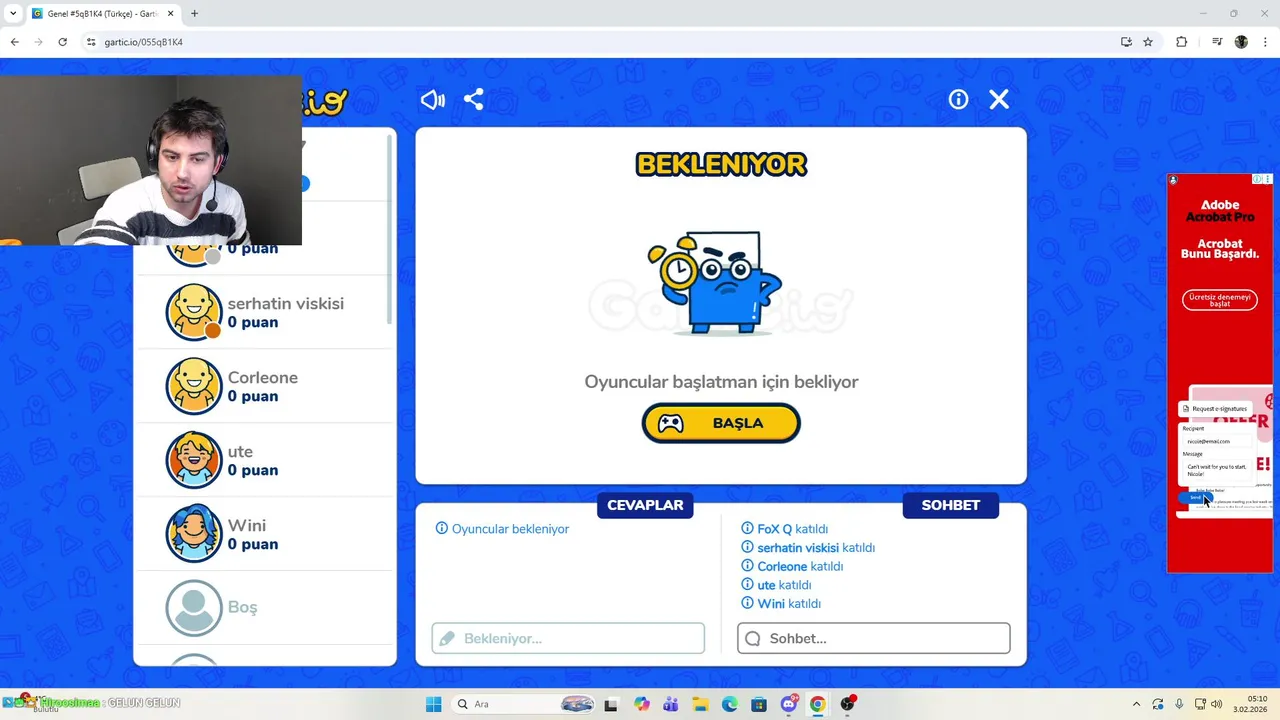Click player name Corleone in list
This screenshot has width=1280, height=720.
click(x=263, y=377)
